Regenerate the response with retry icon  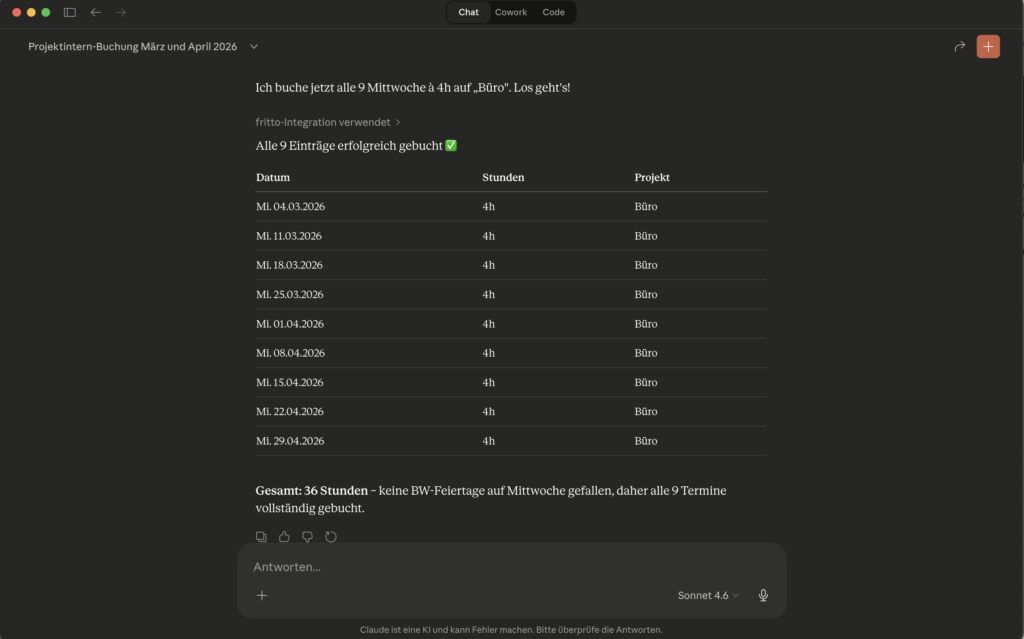click(331, 537)
